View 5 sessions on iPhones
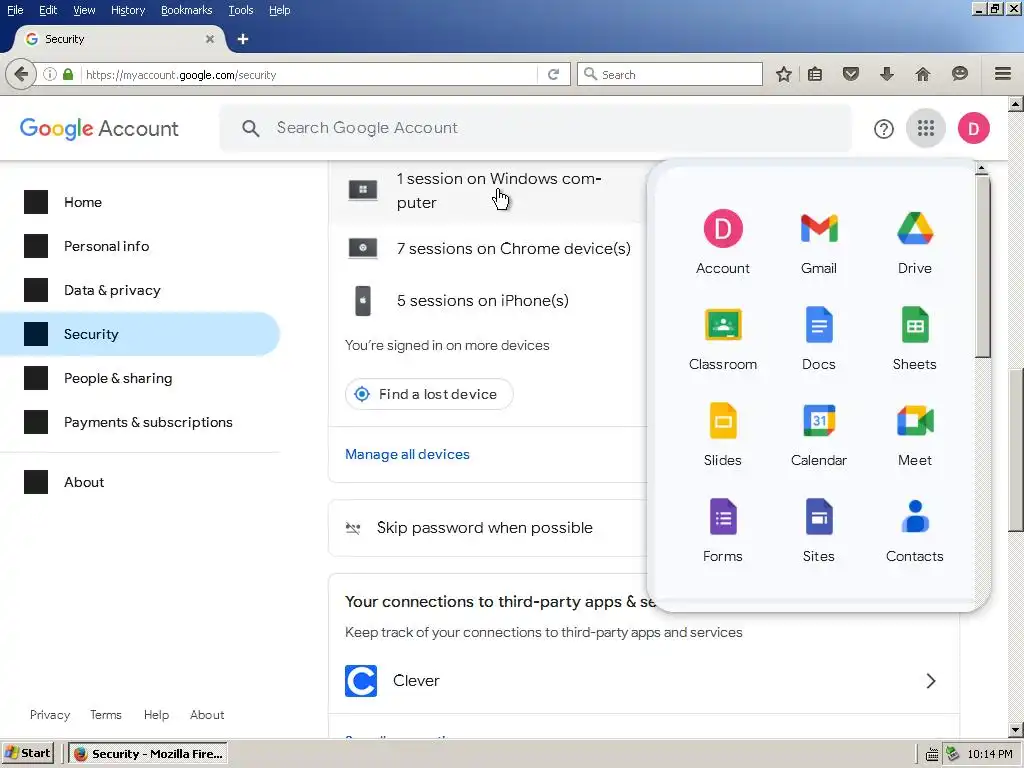1024x768 pixels. click(488, 300)
